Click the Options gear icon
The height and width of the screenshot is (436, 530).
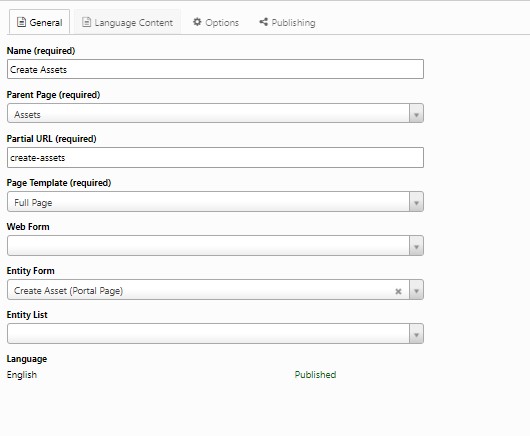coord(197,22)
